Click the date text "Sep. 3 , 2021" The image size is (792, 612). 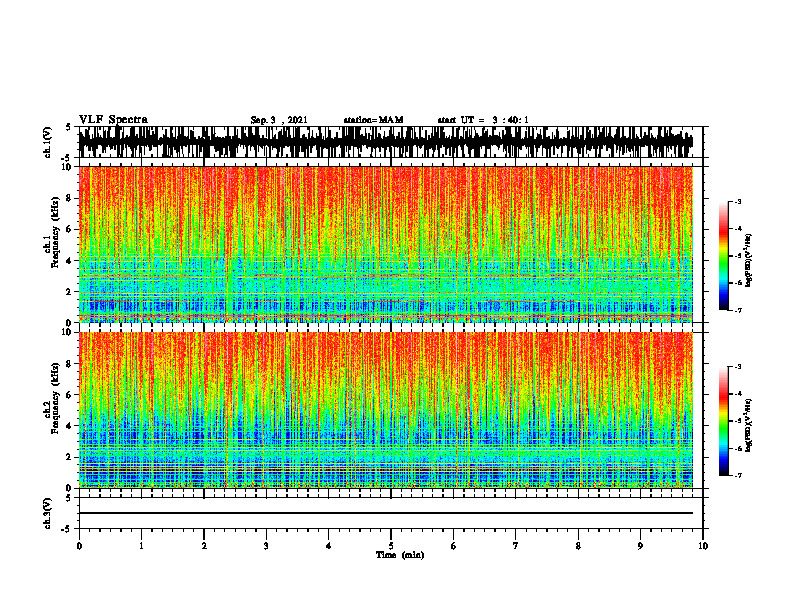(279, 120)
